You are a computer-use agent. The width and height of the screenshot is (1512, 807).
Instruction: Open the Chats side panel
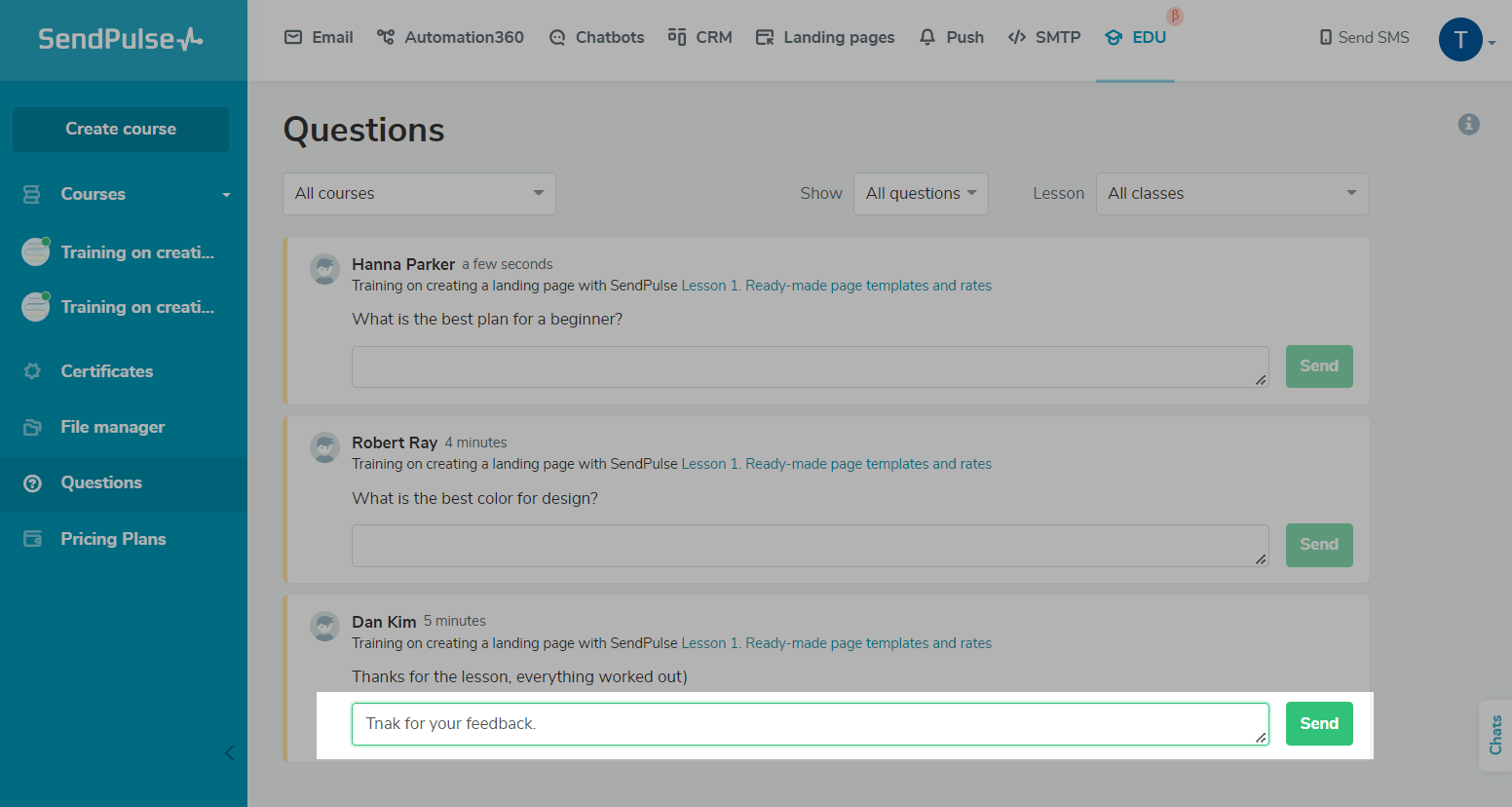coord(1495,735)
